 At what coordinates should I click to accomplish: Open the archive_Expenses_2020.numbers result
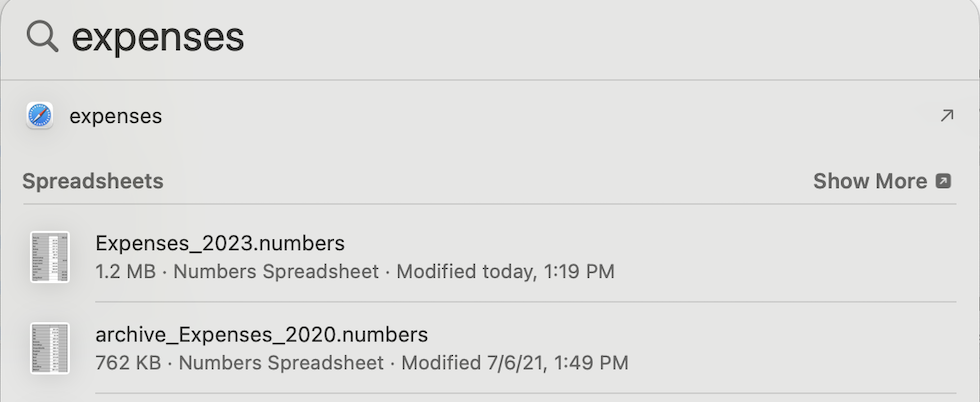coord(262,334)
